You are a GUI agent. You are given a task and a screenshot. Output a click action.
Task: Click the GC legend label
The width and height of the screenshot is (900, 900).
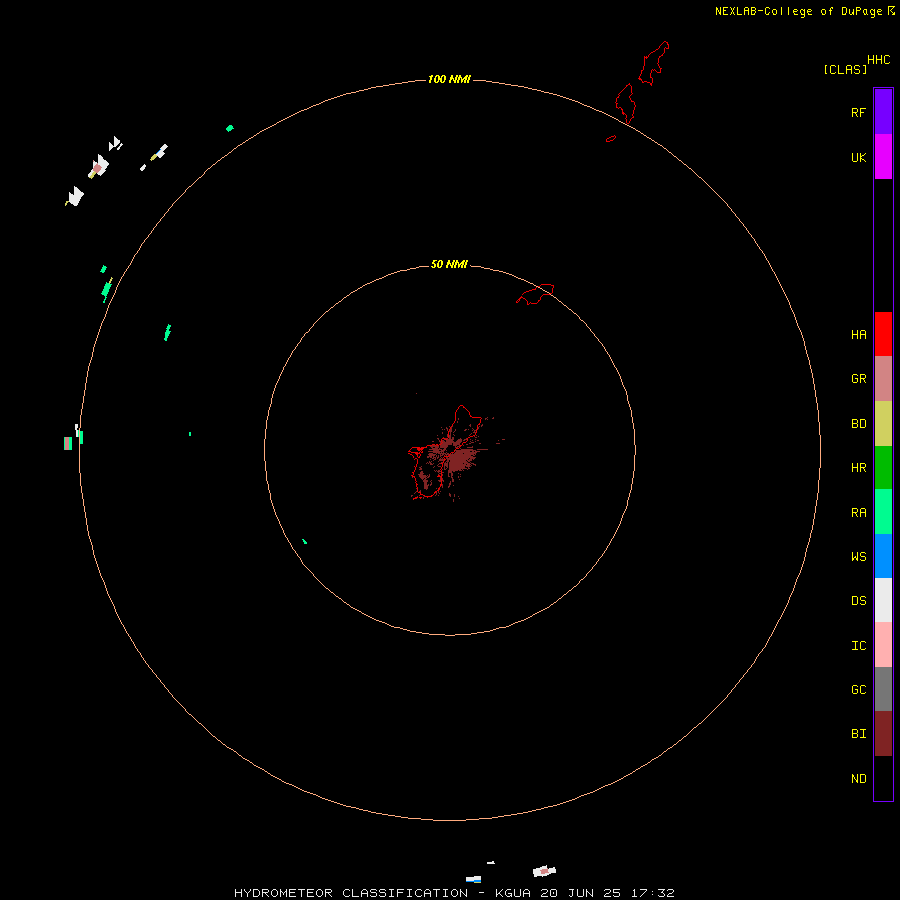(858, 690)
